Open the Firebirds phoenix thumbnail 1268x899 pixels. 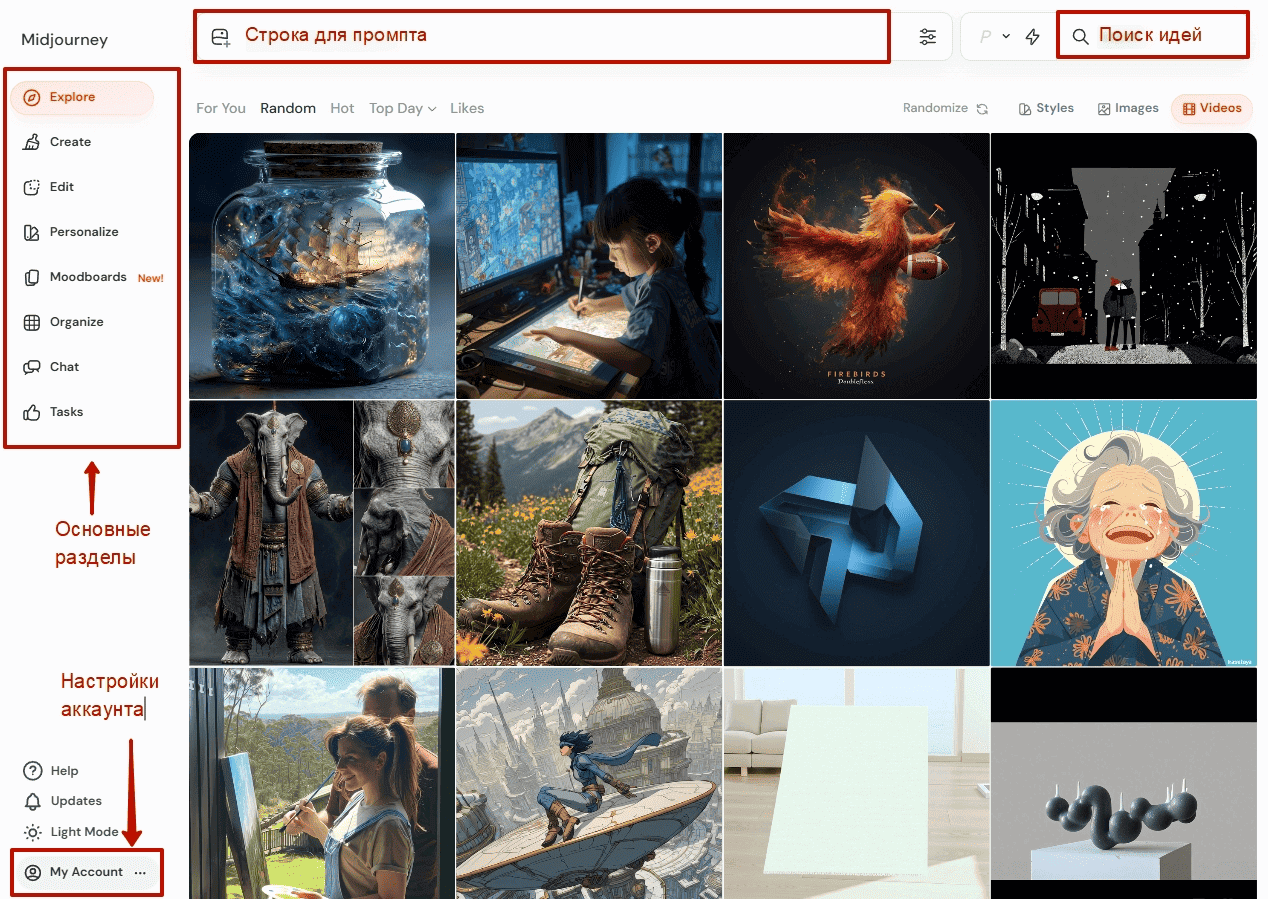(x=856, y=266)
